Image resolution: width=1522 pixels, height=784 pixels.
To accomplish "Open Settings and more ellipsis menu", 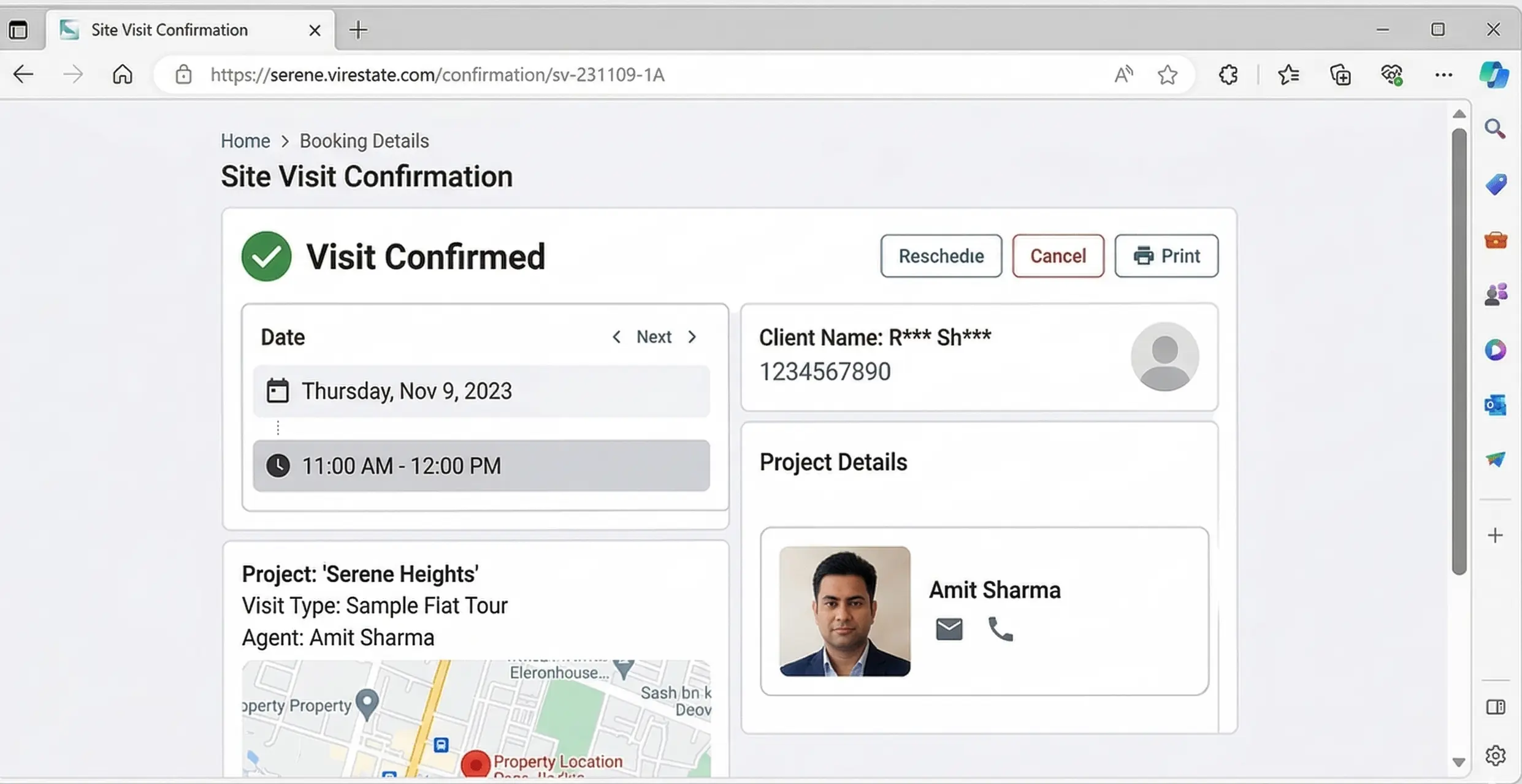I will coord(1444,75).
